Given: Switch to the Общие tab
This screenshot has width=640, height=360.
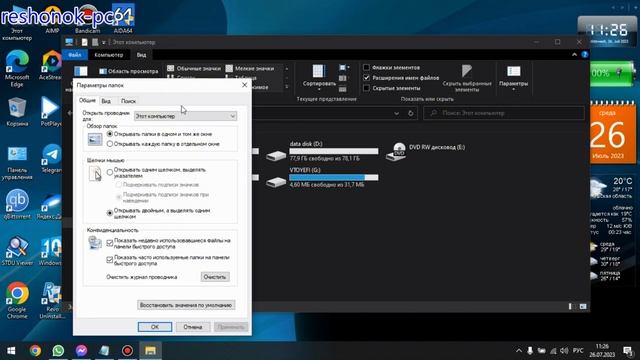Looking at the screenshot, I should (87, 100).
